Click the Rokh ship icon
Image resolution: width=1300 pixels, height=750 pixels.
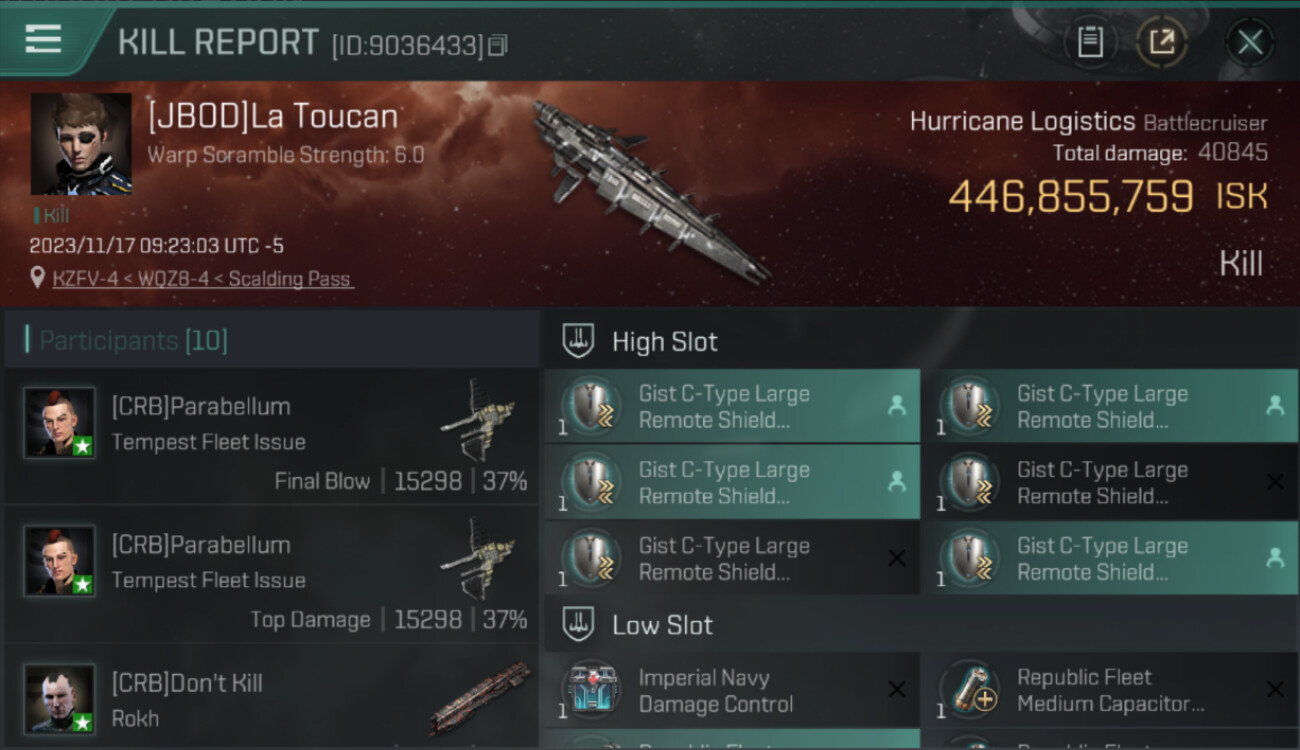click(481, 698)
